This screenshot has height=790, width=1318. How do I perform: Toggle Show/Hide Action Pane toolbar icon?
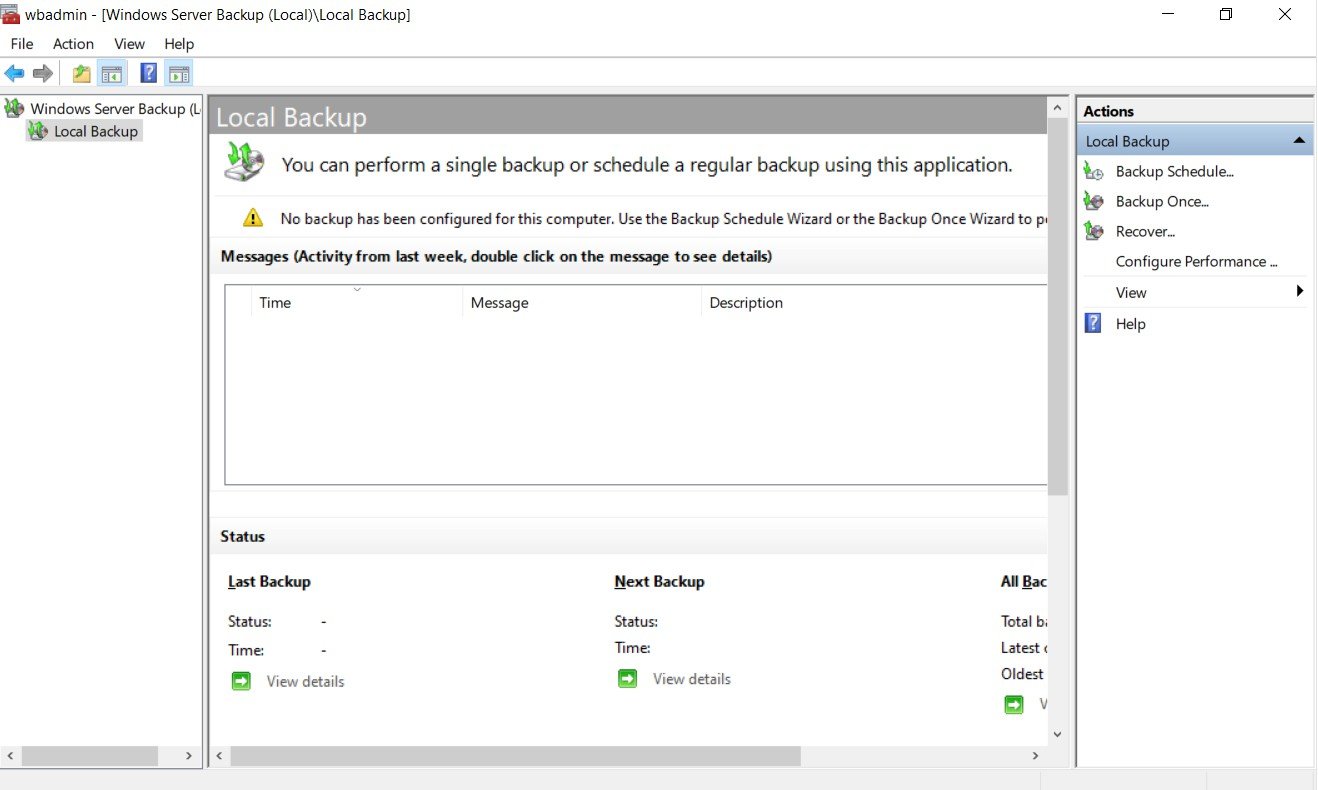(179, 73)
